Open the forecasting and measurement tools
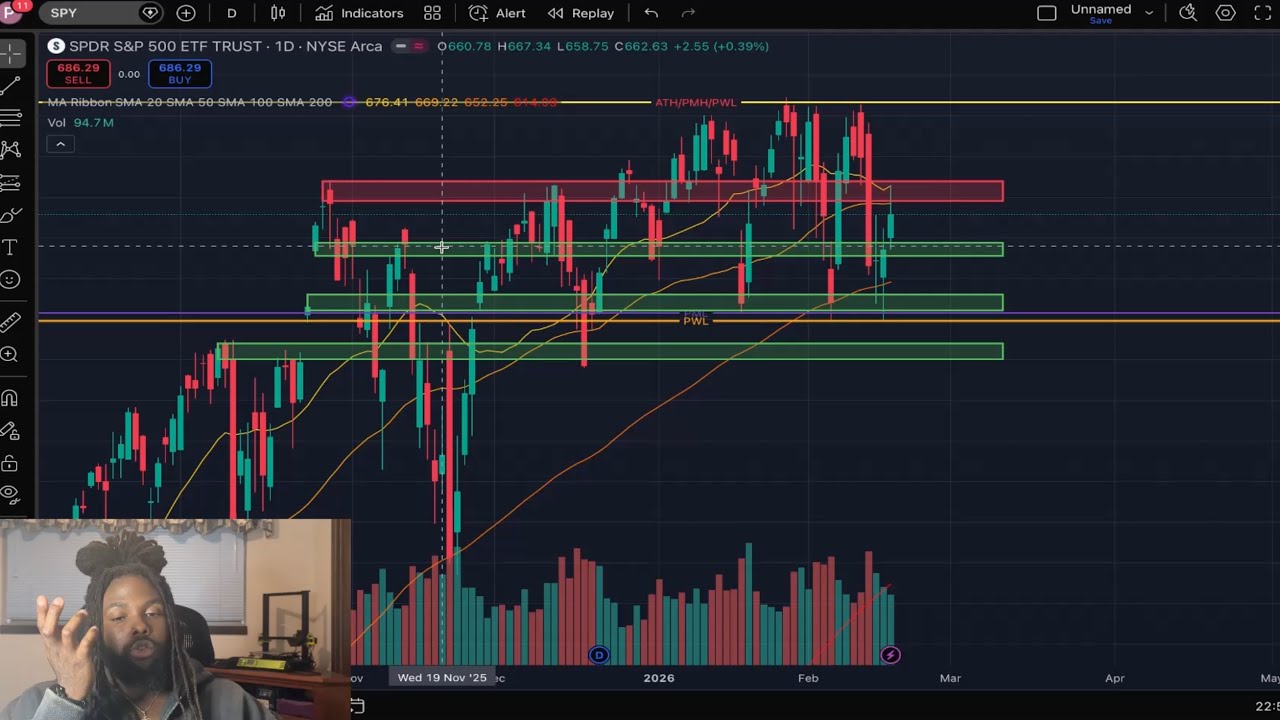The height and width of the screenshot is (720, 1280). pyautogui.click(x=11, y=183)
